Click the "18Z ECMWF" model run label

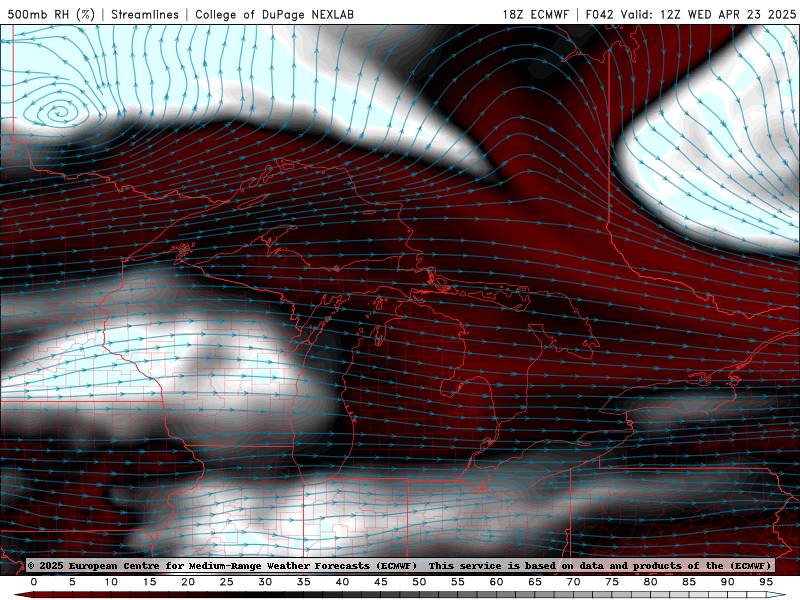click(535, 14)
